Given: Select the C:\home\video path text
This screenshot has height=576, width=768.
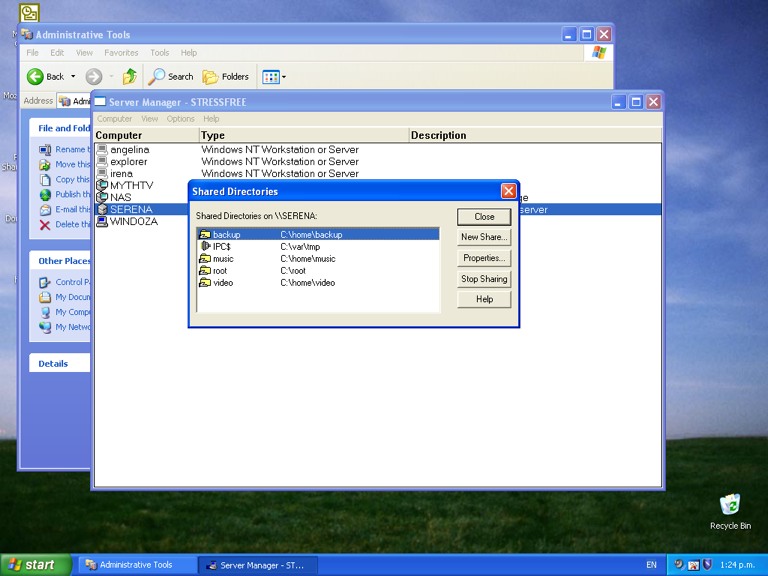Looking at the screenshot, I should [308, 283].
